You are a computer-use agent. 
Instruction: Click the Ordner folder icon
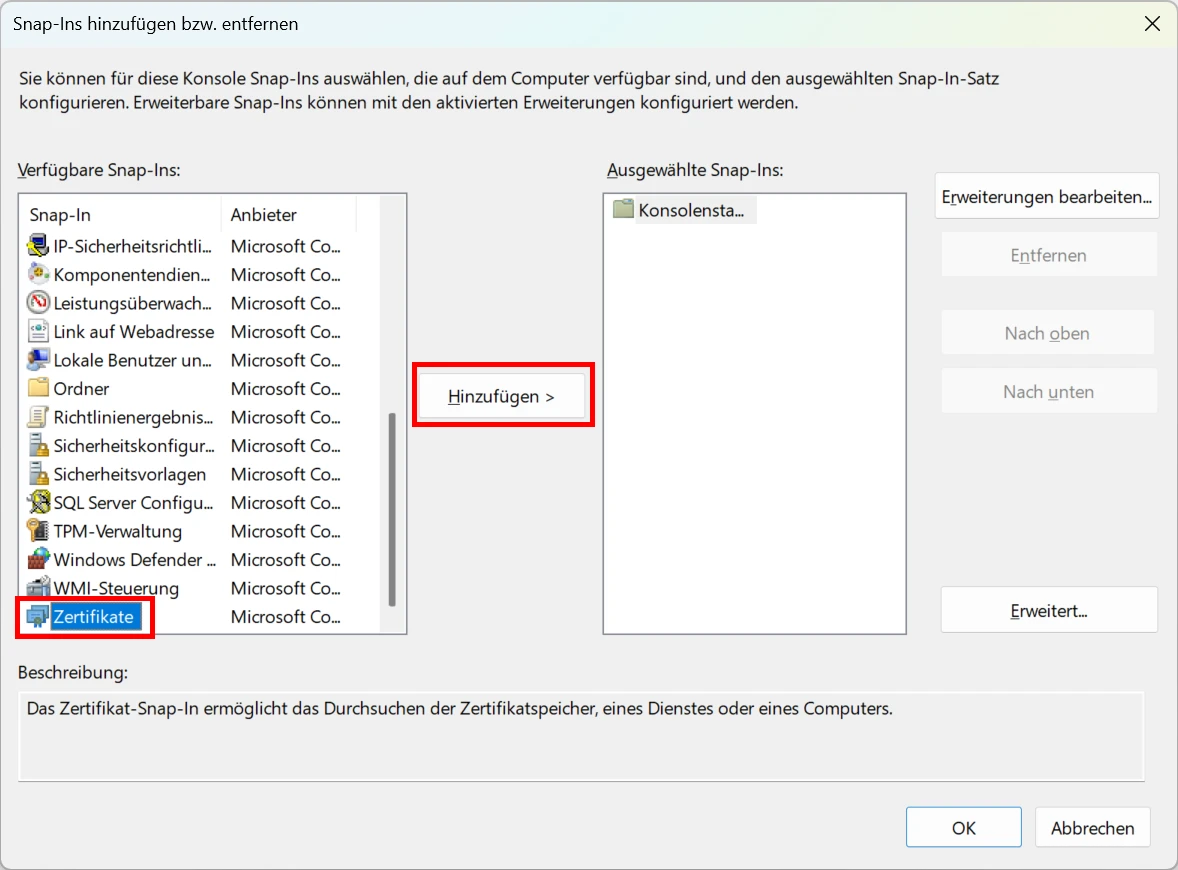(38, 388)
